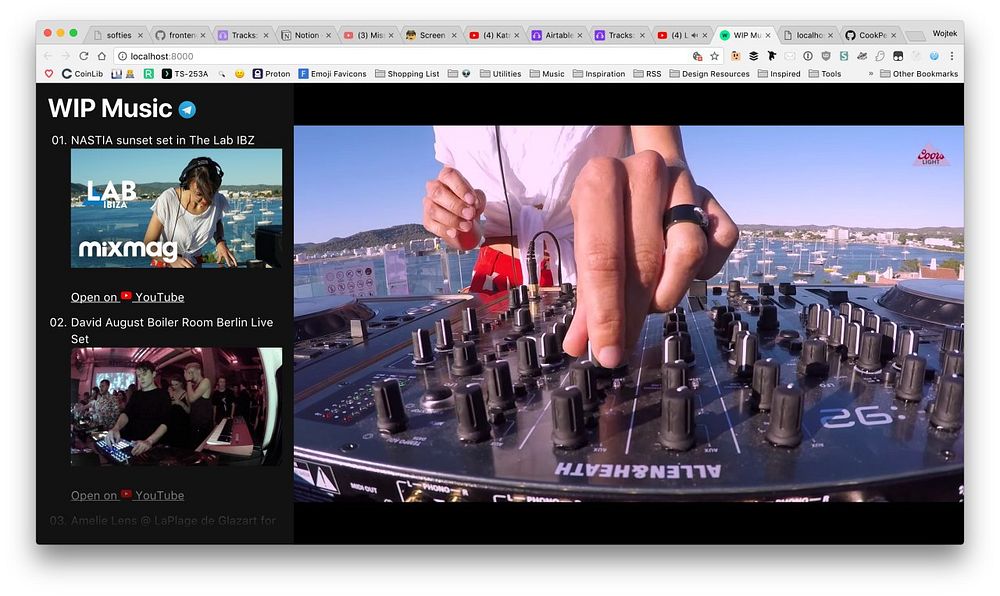Screen dimensions: 1000x596
Task: Open a new tab with the blank tab button
Action: 915,36
